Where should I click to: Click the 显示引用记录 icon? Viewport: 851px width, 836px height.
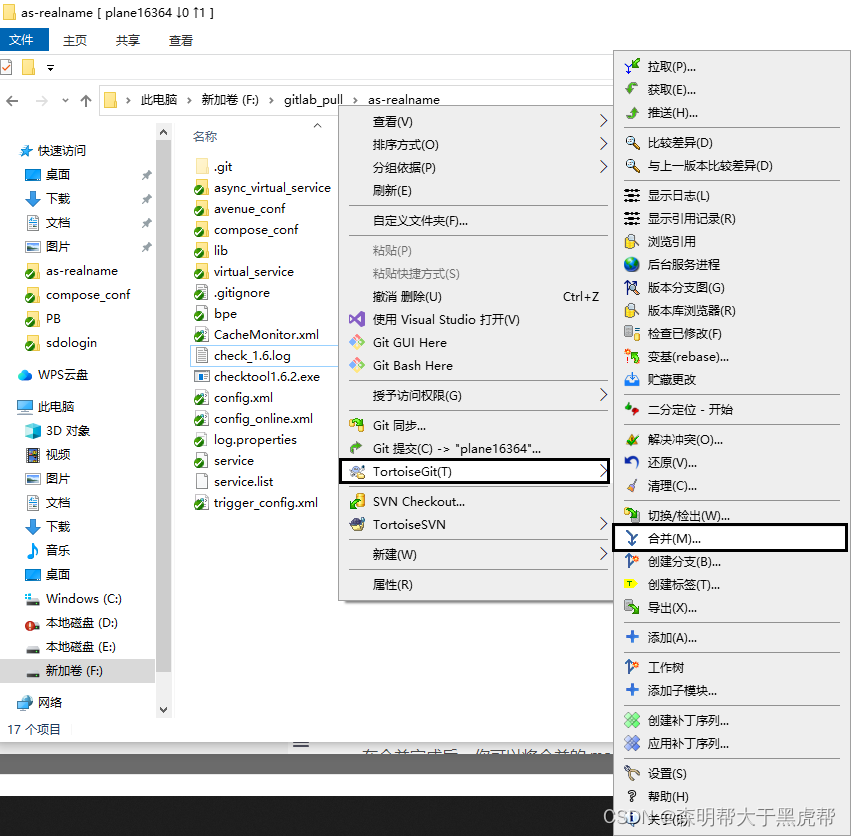pyautogui.click(x=632, y=218)
